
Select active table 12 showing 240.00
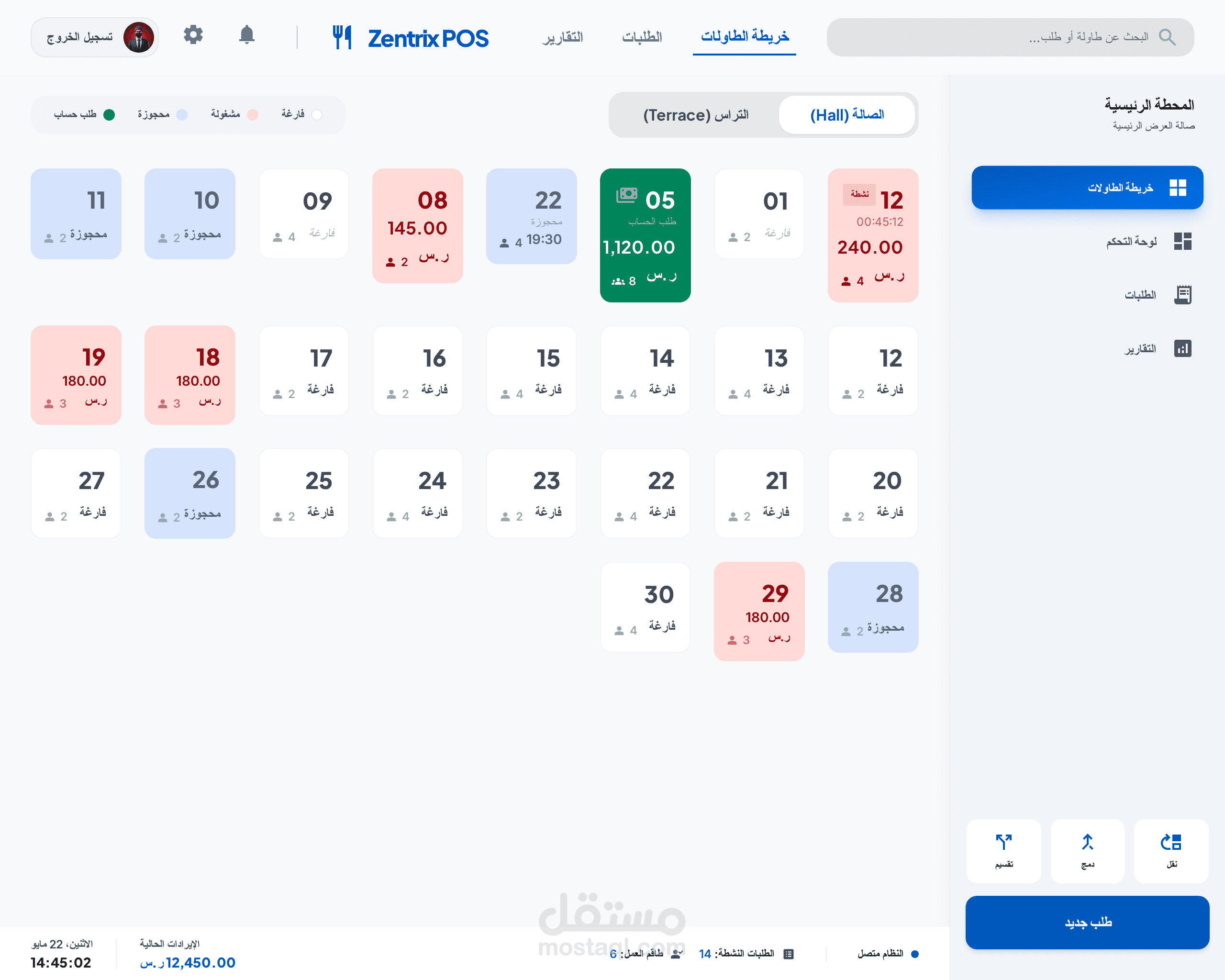pyautogui.click(x=873, y=235)
